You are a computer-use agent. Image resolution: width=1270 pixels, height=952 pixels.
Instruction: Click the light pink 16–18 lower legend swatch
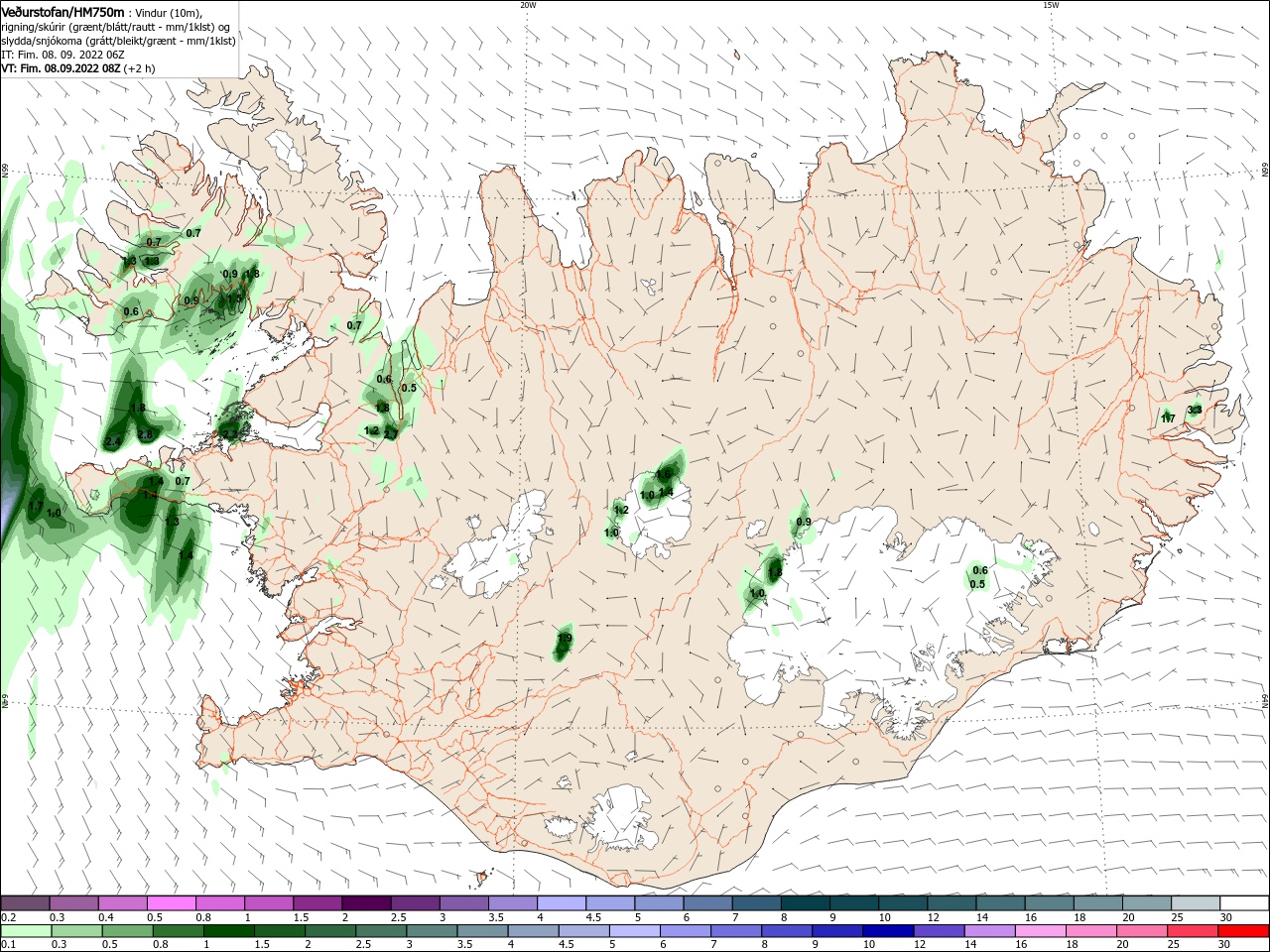pyautogui.click(x=1039, y=931)
